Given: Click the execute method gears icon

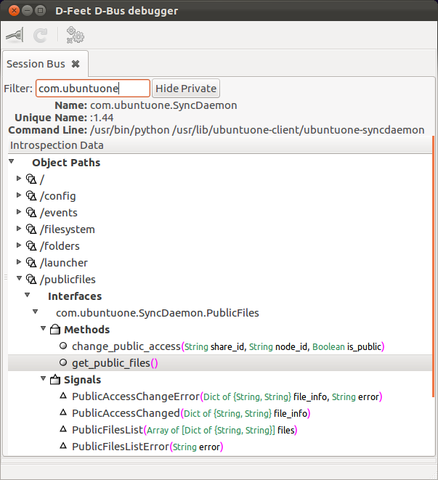Looking at the screenshot, I should click(75, 35).
